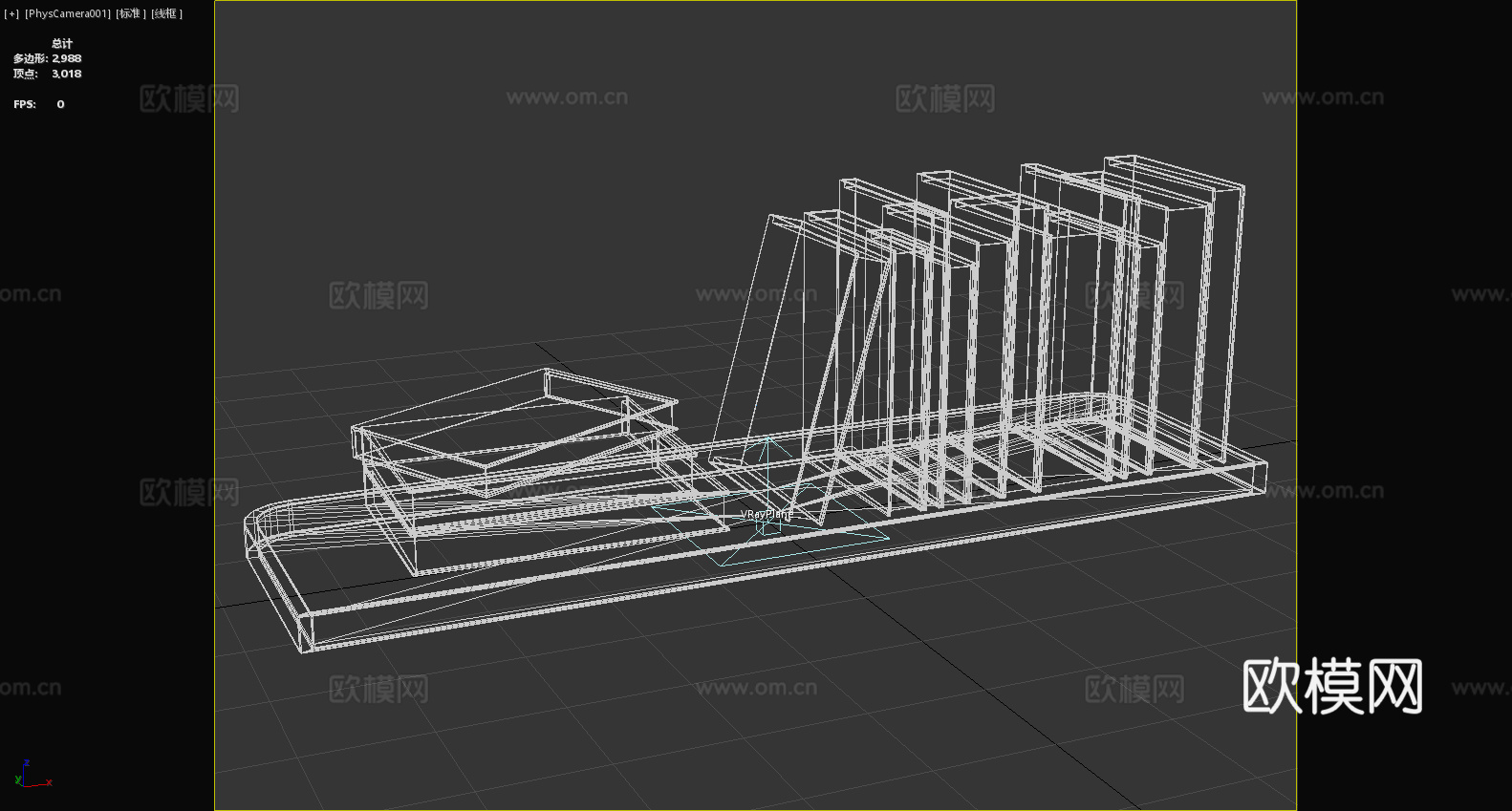The width and height of the screenshot is (1512, 811).
Task: Click the 顶点 3,018 vertex count statistic
Action: [x=48, y=74]
